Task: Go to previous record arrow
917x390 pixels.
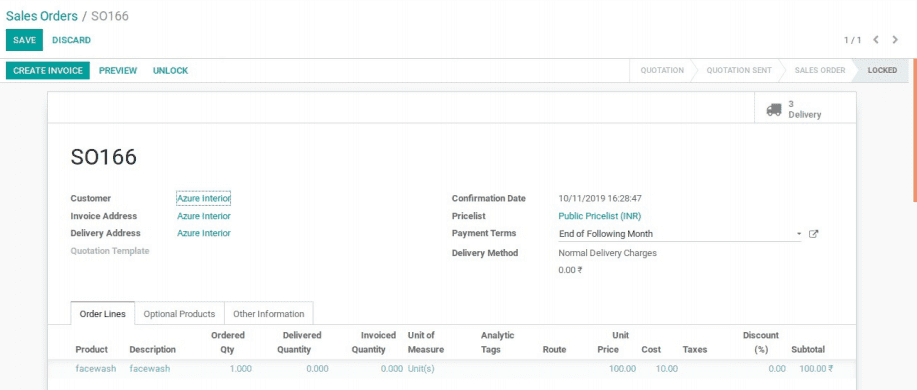Action: [875, 40]
